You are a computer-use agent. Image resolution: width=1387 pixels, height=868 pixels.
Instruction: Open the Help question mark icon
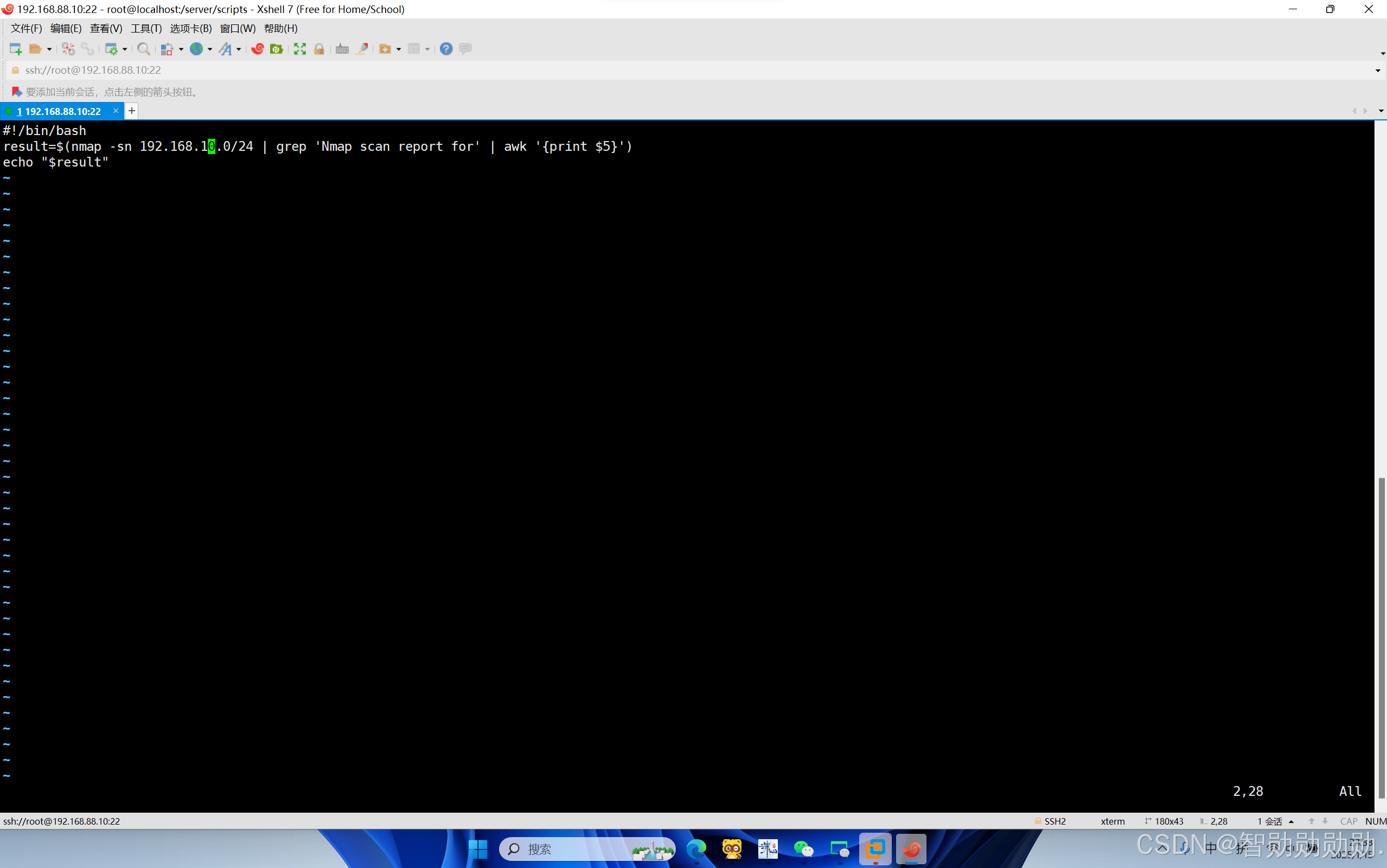(445, 49)
